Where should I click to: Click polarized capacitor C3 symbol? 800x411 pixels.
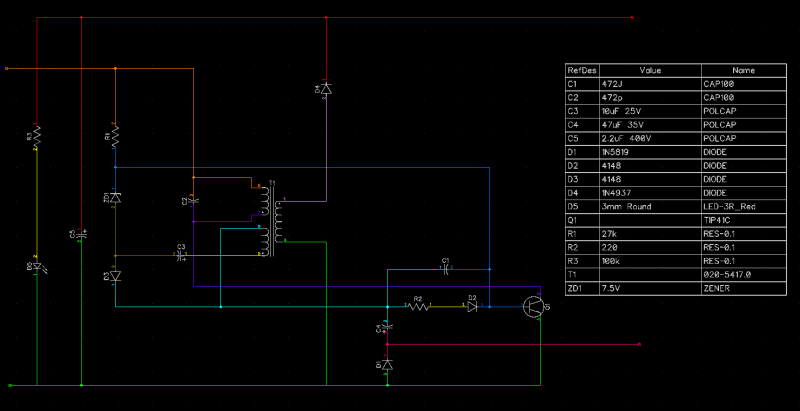(180, 255)
